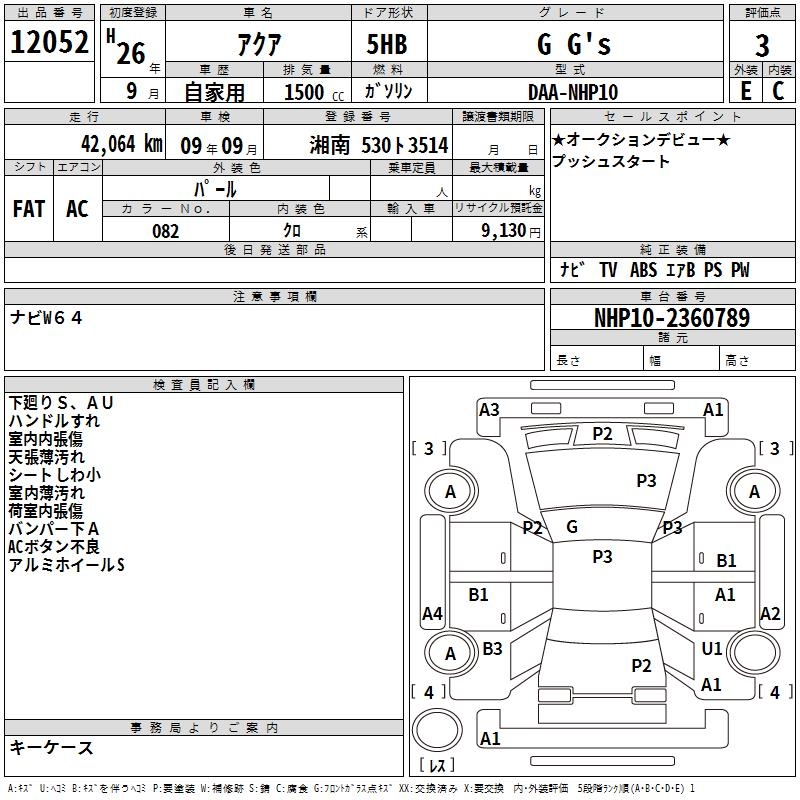This screenshot has width=800, height=800.
Task: Click vehicle history 自家用
Action: point(214,92)
